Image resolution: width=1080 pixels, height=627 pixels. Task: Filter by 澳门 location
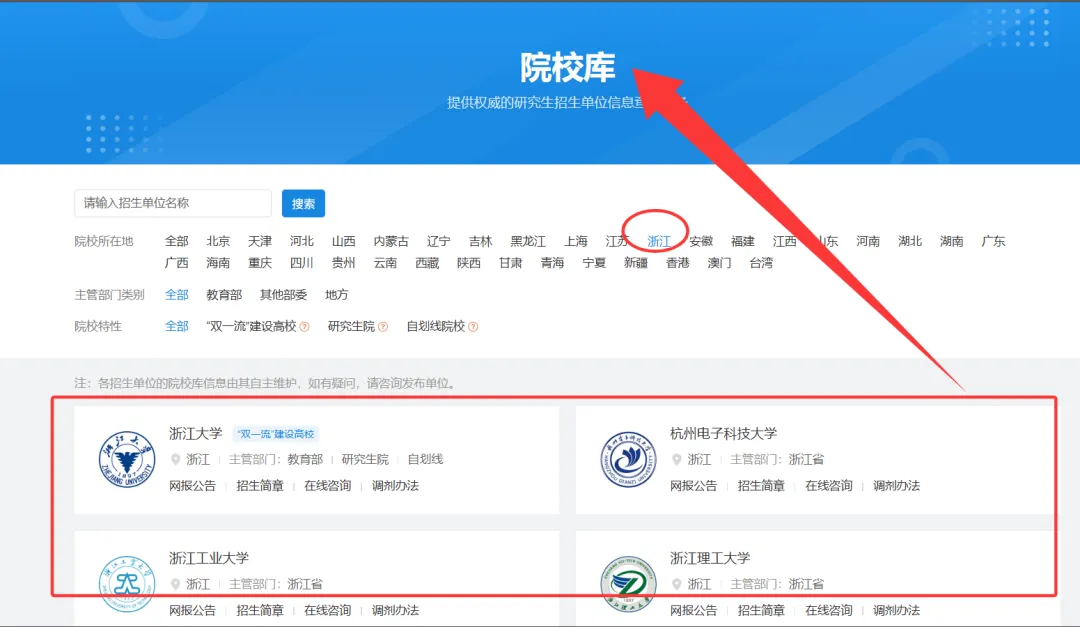[x=720, y=263]
